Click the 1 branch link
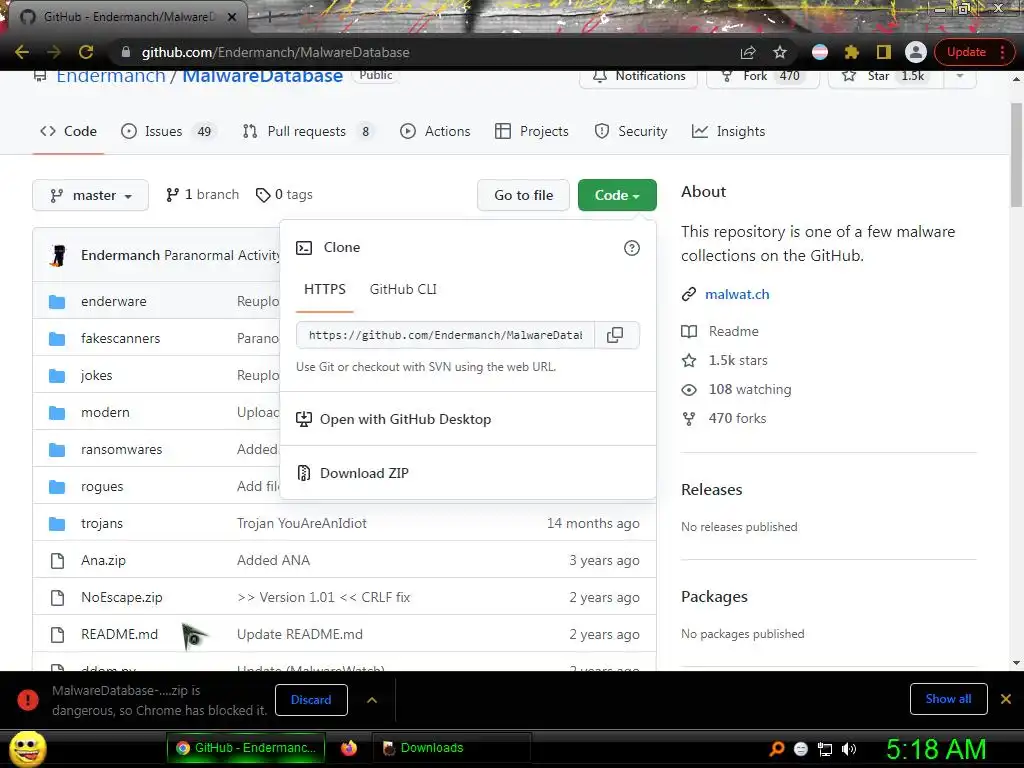The height and width of the screenshot is (768, 1024). (x=202, y=195)
